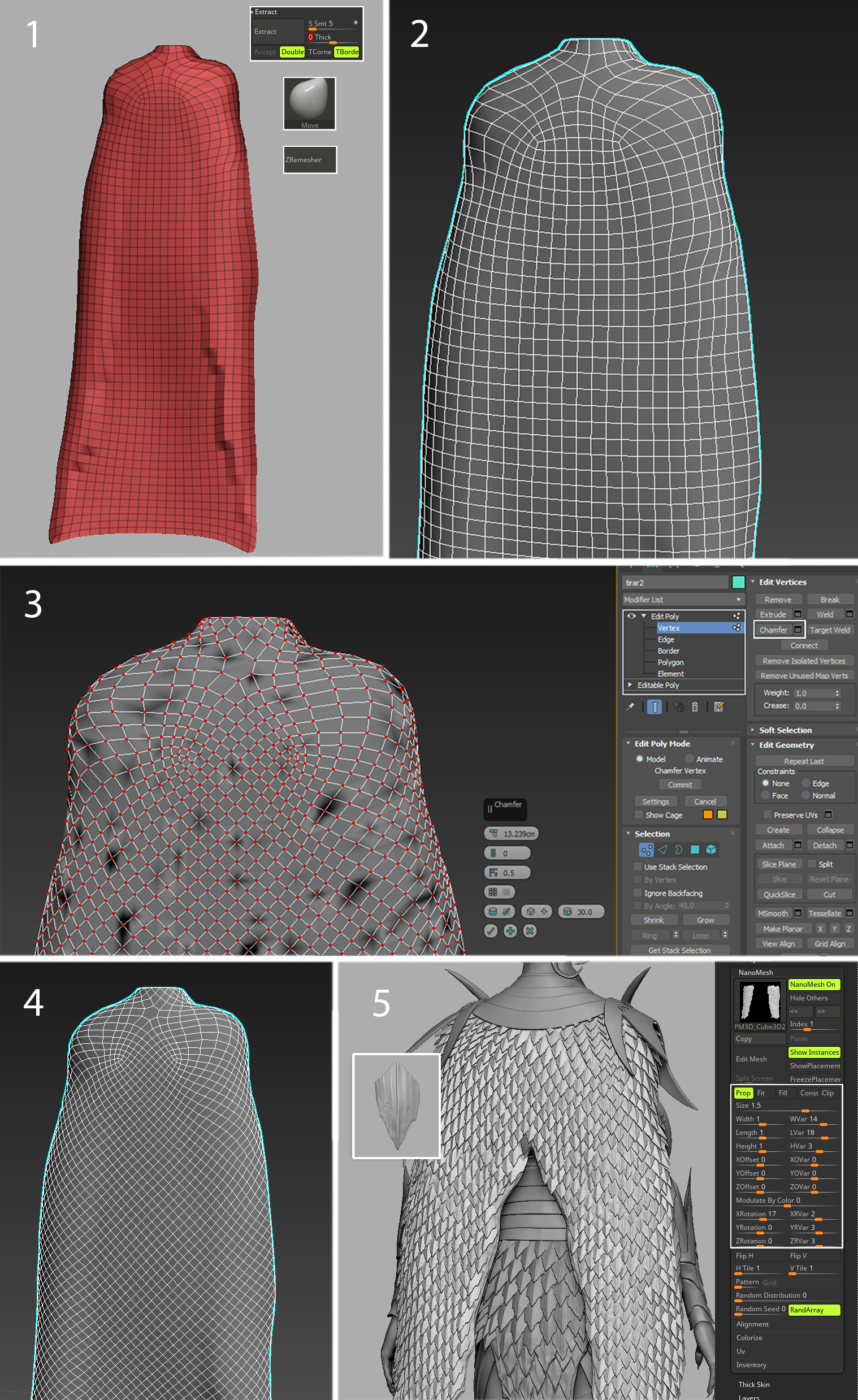This screenshot has height=1400, width=858.
Task: Select Element level in modifier stack
Action: 670,673
